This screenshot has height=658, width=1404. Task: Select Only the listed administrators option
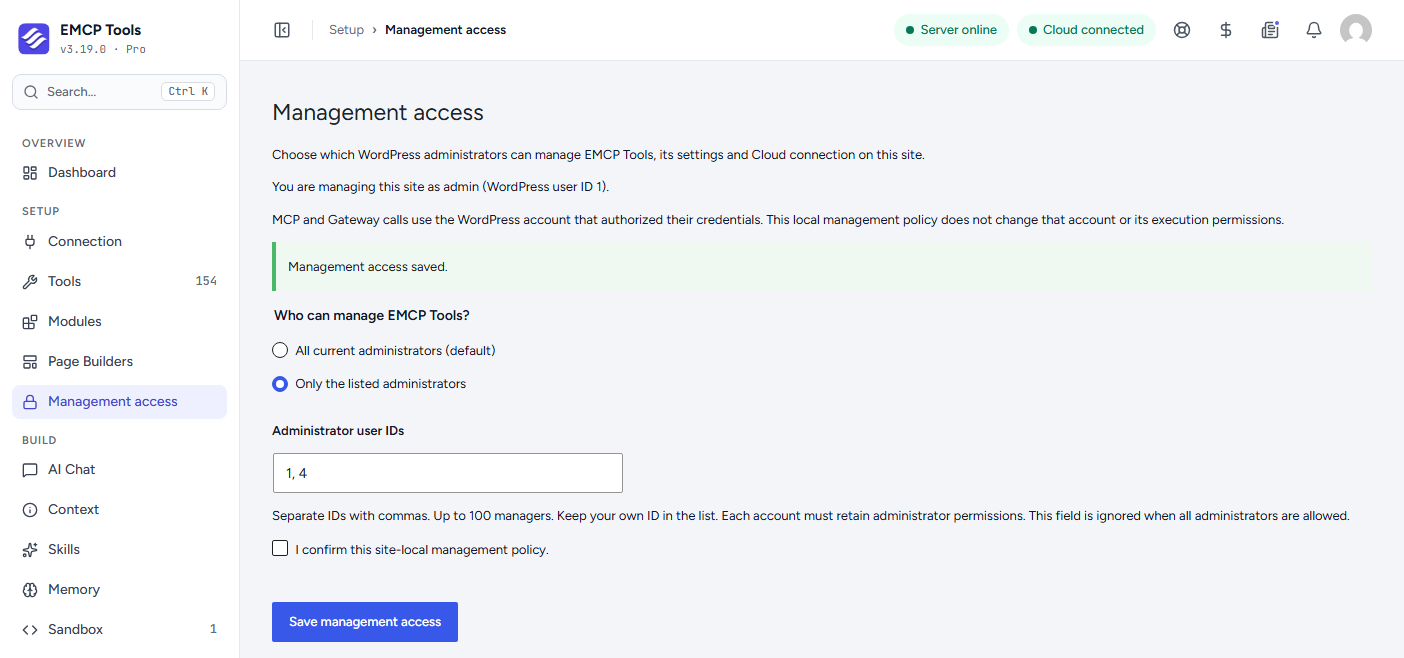[x=280, y=384]
